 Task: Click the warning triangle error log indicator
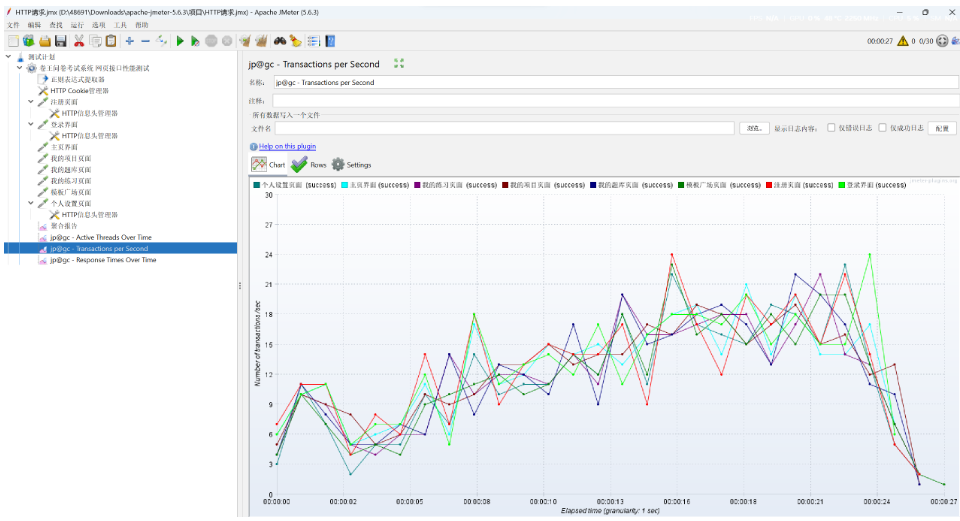coord(902,41)
